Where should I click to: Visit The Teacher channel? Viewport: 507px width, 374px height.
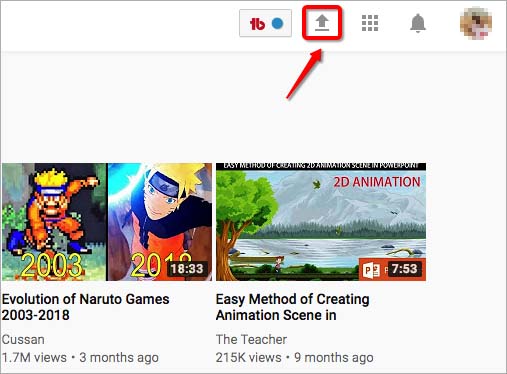coord(251,340)
